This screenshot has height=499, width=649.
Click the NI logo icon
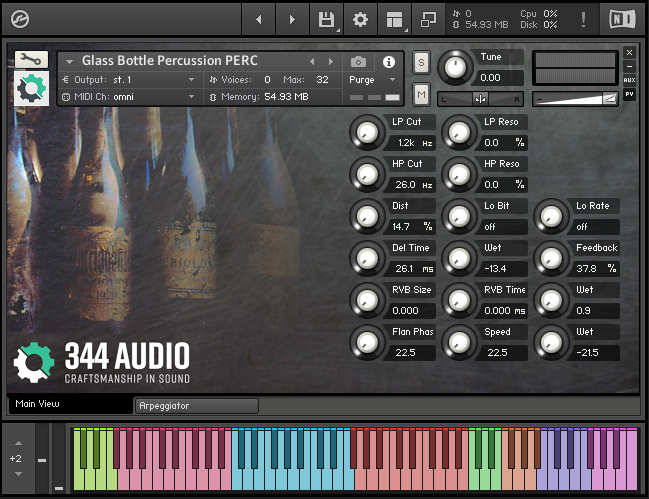coord(622,19)
